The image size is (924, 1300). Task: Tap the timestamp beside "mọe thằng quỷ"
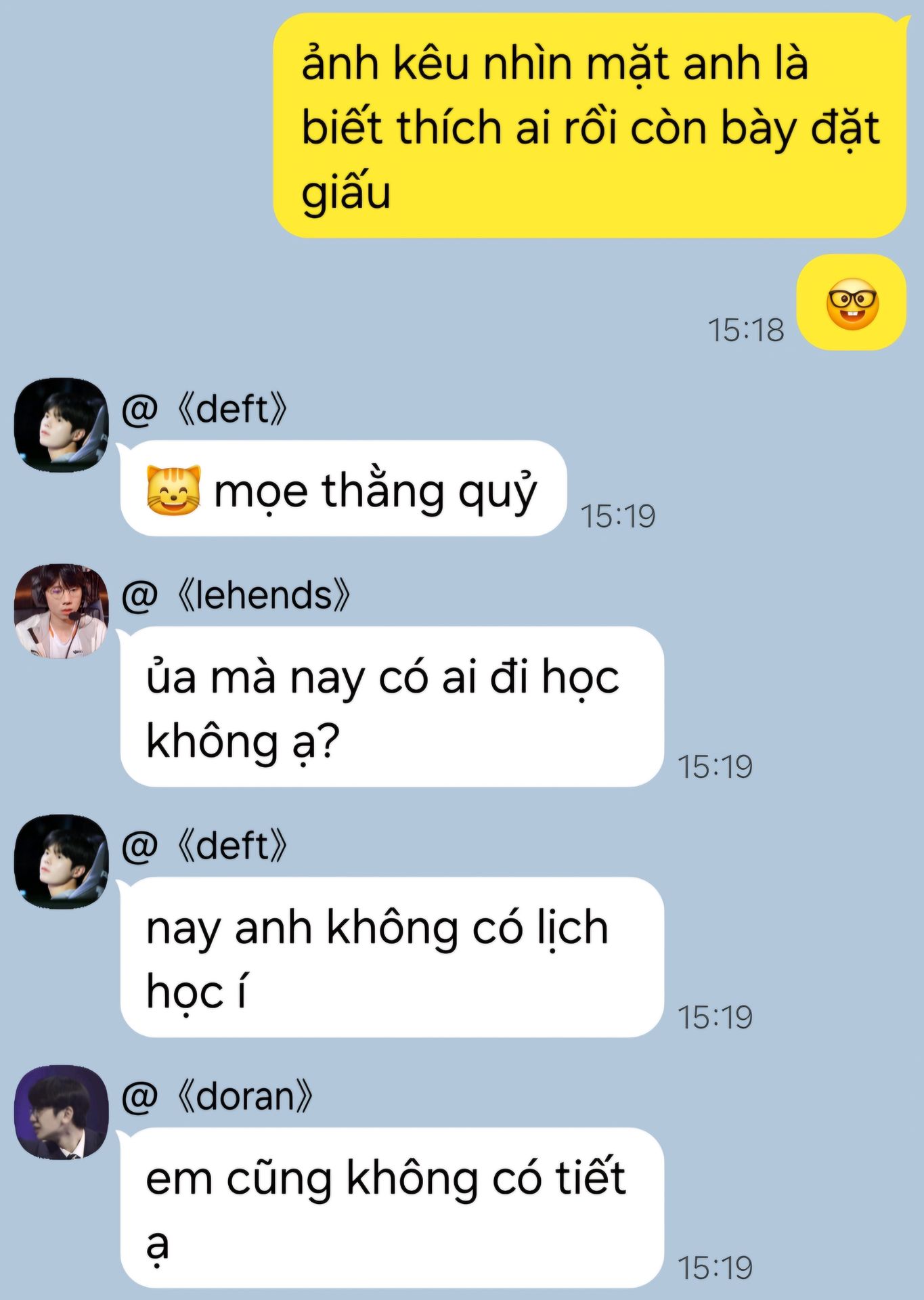(618, 516)
